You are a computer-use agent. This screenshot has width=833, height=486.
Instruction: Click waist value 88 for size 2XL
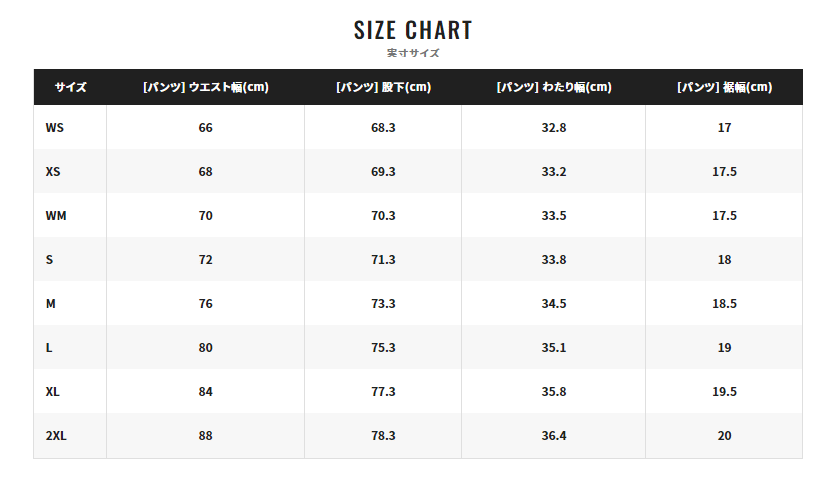[x=206, y=436]
